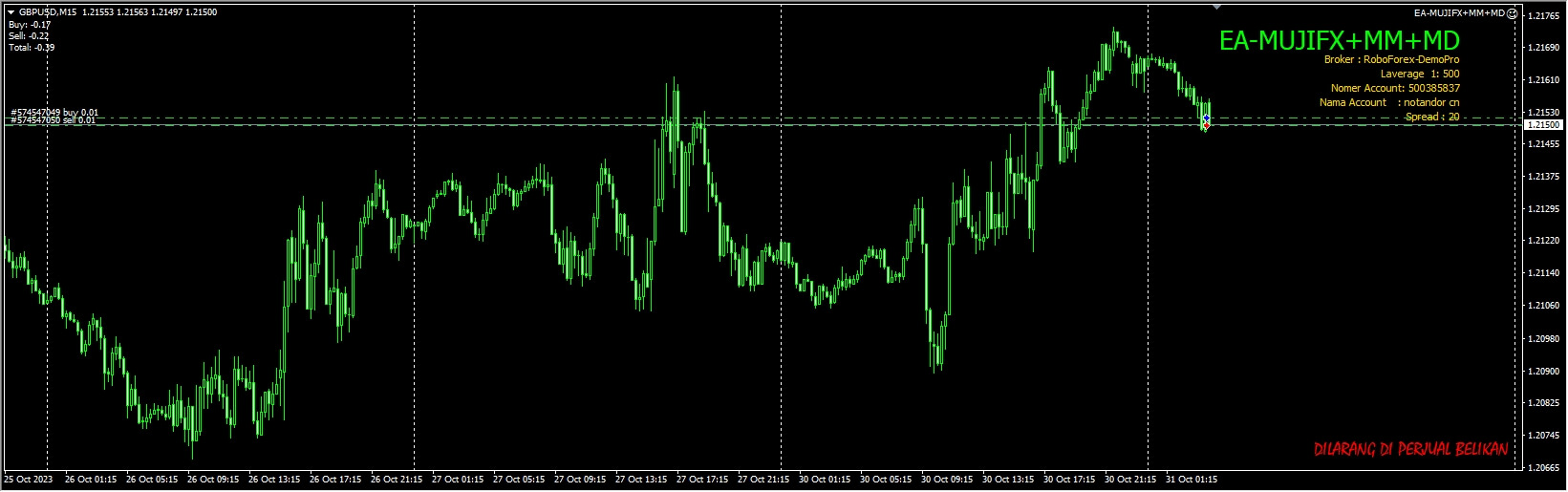Click the 27 Oct 09:15 time axis label
Image resolution: width=1568 pixels, height=492 pixels.
[580, 480]
